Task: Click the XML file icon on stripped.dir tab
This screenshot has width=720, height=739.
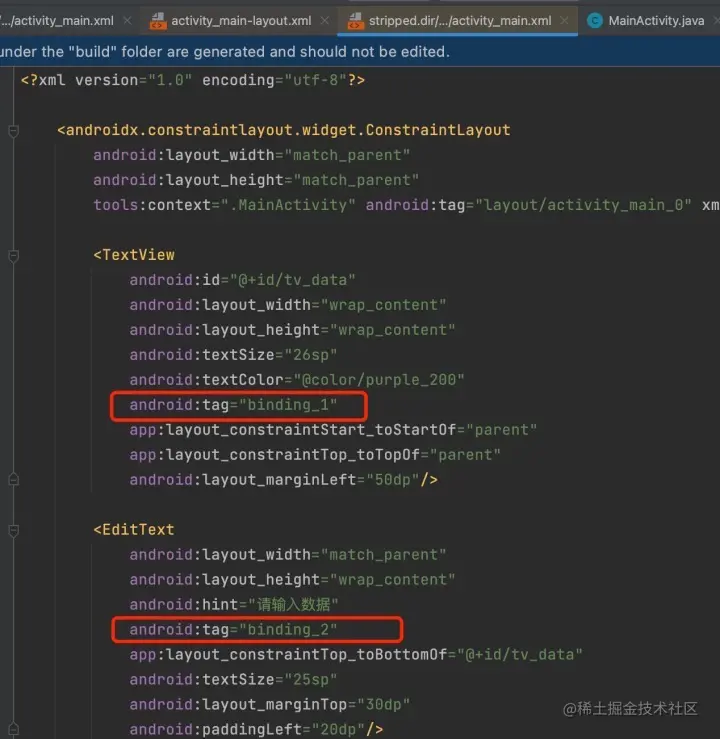Action: coord(355,21)
